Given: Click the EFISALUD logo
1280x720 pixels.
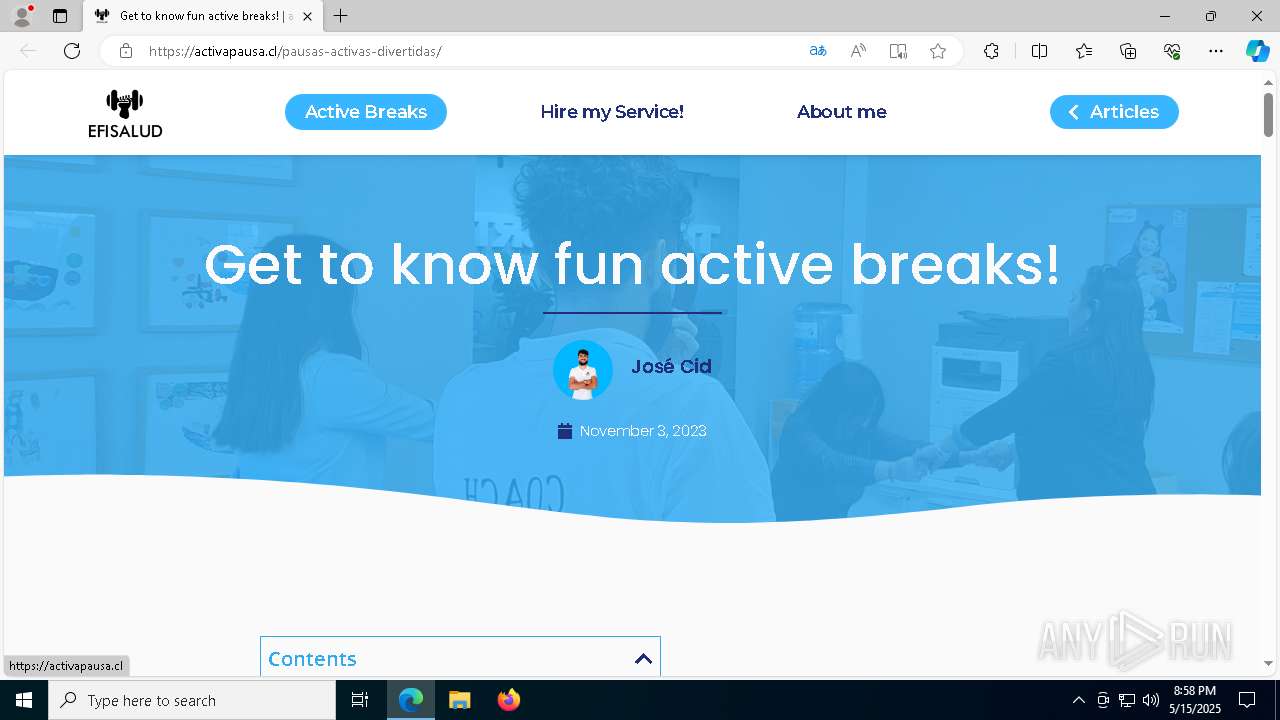Looking at the screenshot, I should (125, 113).
